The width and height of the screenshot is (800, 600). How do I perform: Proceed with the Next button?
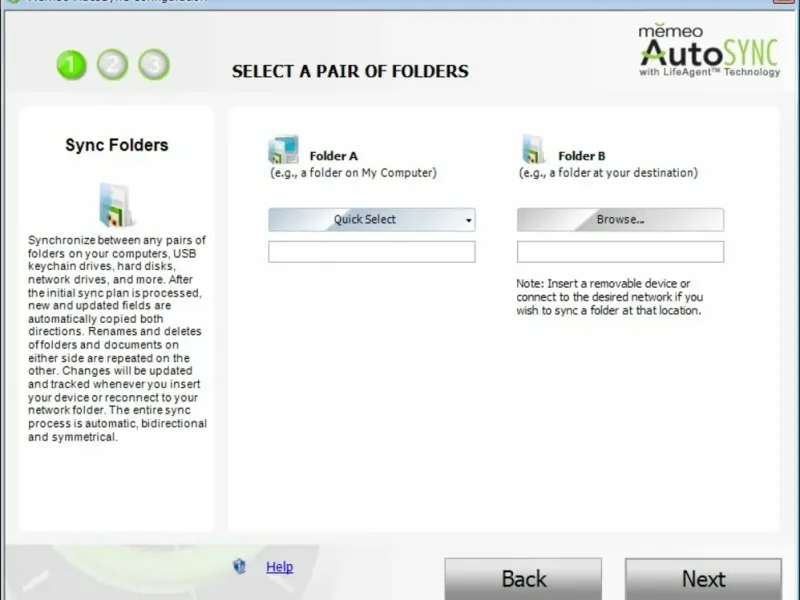(704, 579)
